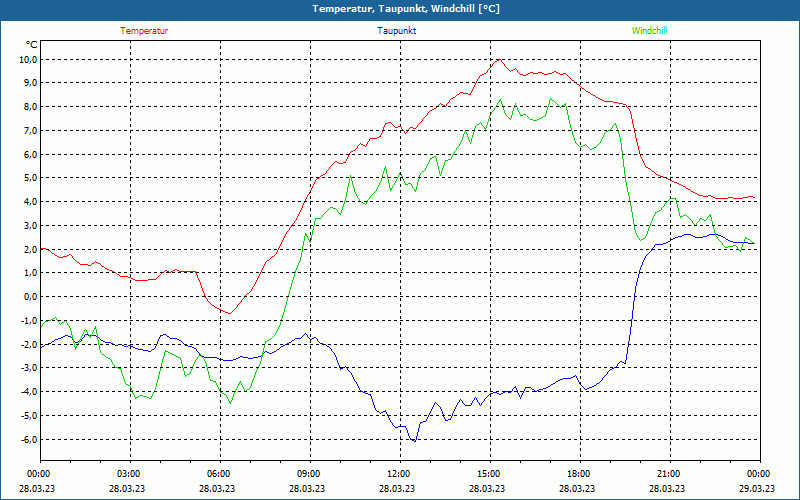Select the red 'Temperatur' legend label
The image size is (800, 500).
pos(144,31)
